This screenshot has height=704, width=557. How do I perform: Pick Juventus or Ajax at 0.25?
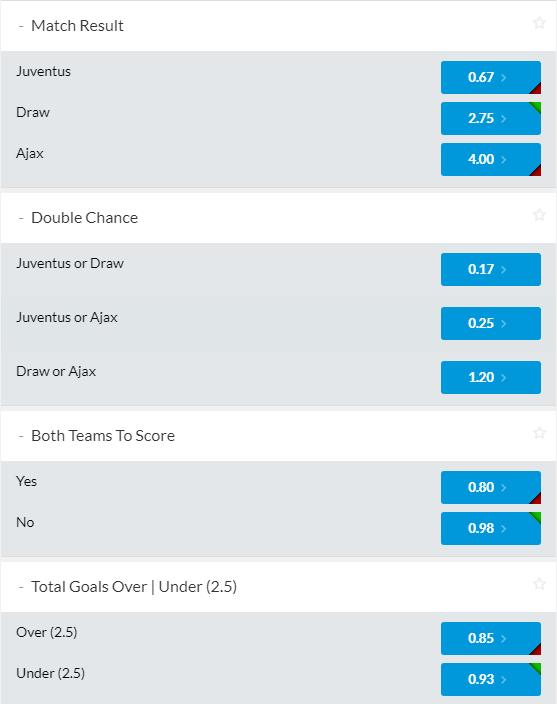click(x=491, y=323)
